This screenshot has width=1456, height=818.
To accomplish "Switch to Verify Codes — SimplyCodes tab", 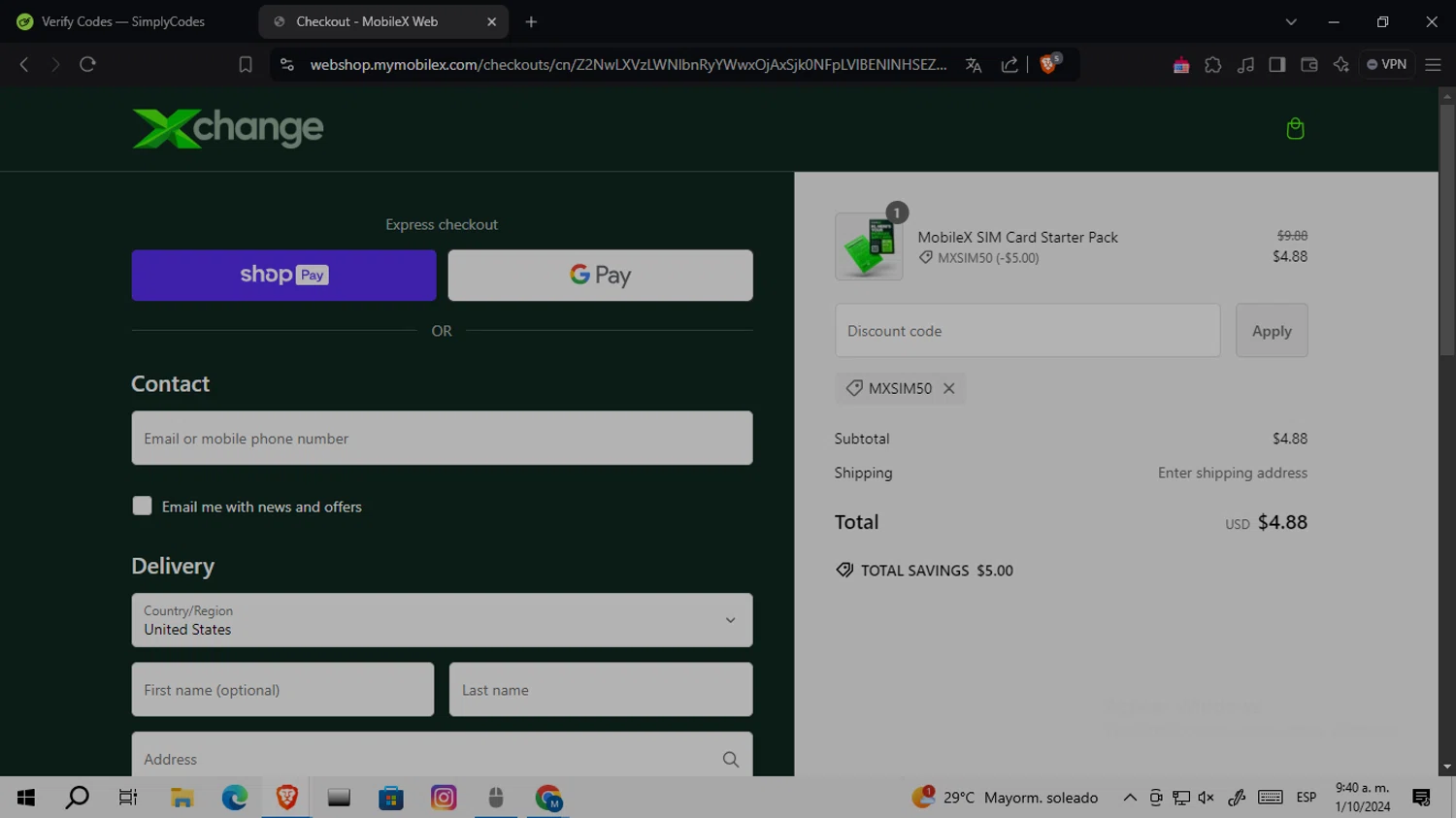I will click(x=123, y=21).
